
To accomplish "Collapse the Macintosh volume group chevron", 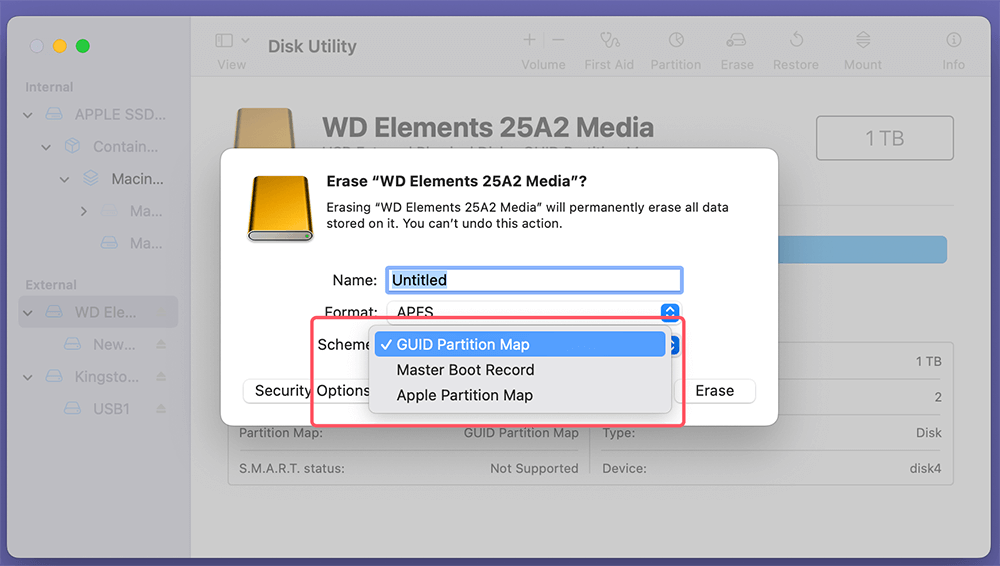I will pos(64,180).
